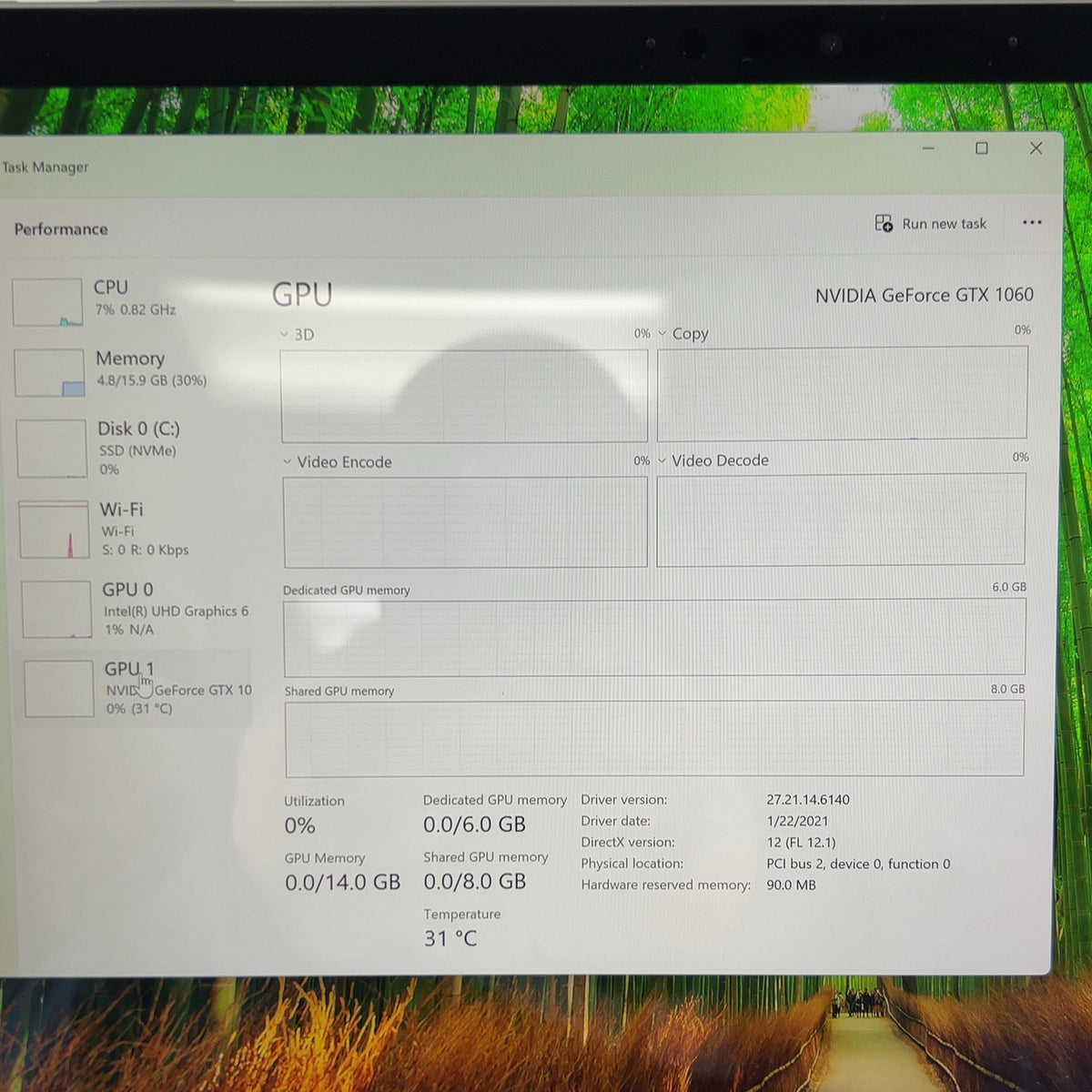1092x1092 pixels.
Task: Click the Dedicated GPU memory graph
Action: pyautogui.click(x=654, y=637)
